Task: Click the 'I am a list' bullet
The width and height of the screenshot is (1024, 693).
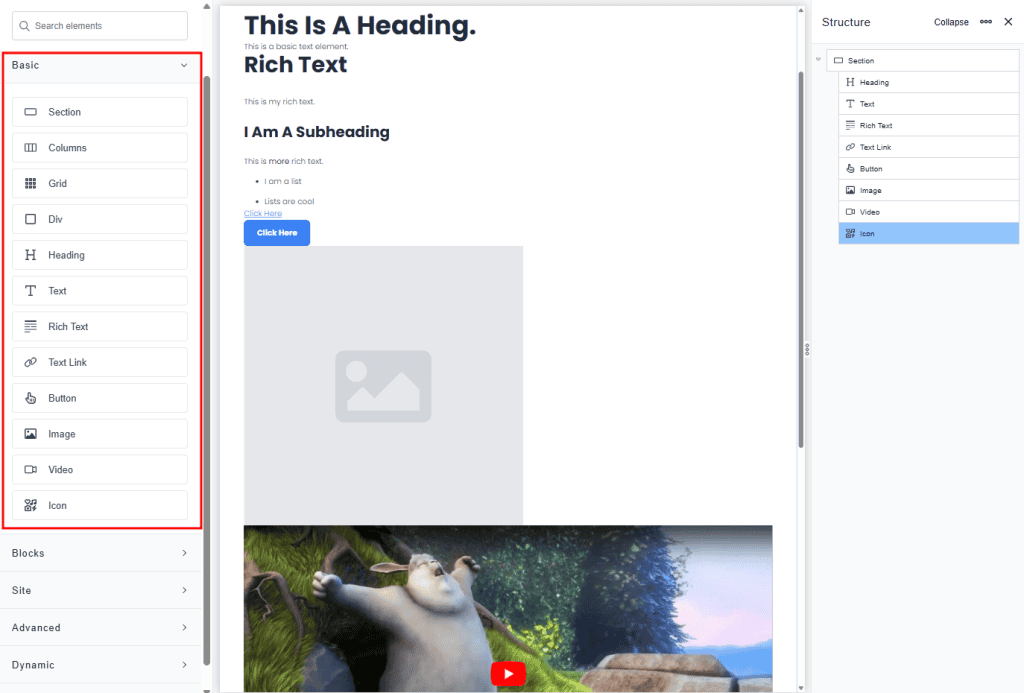Action: tap(283, 182)
